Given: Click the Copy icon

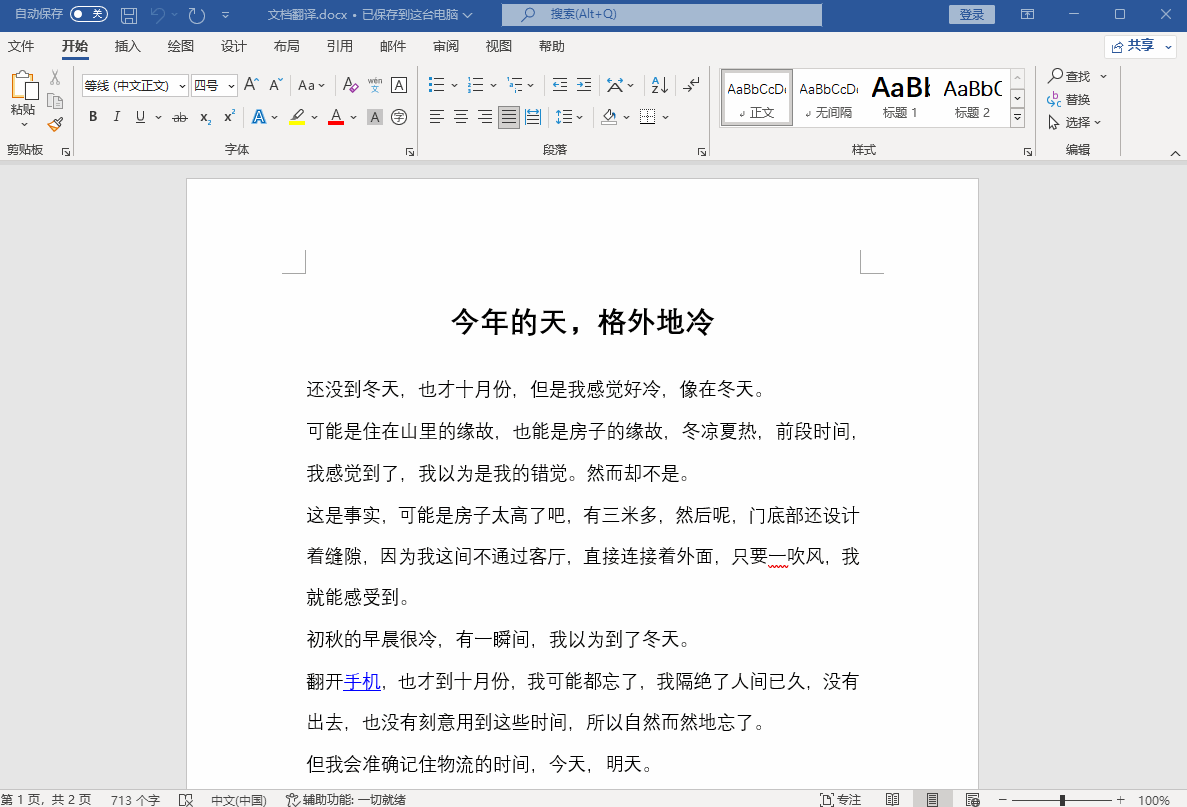Looking at the screenshot, I should (55, 101).
